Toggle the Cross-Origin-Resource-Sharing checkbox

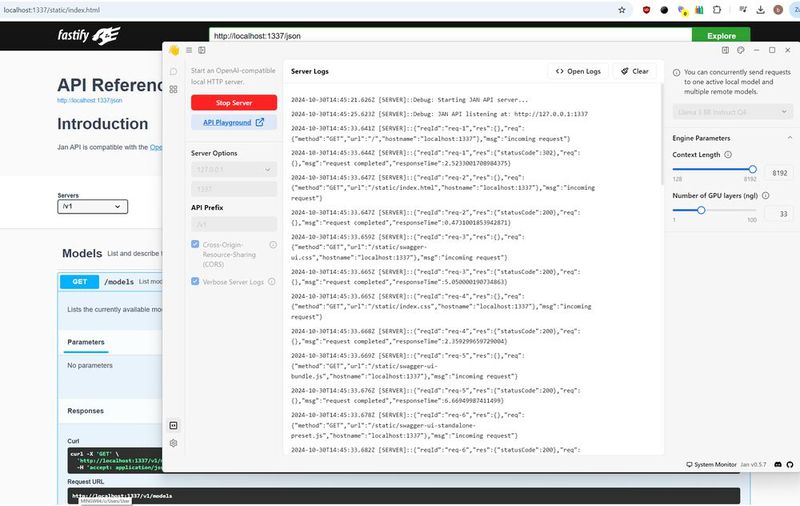[195, 244]
